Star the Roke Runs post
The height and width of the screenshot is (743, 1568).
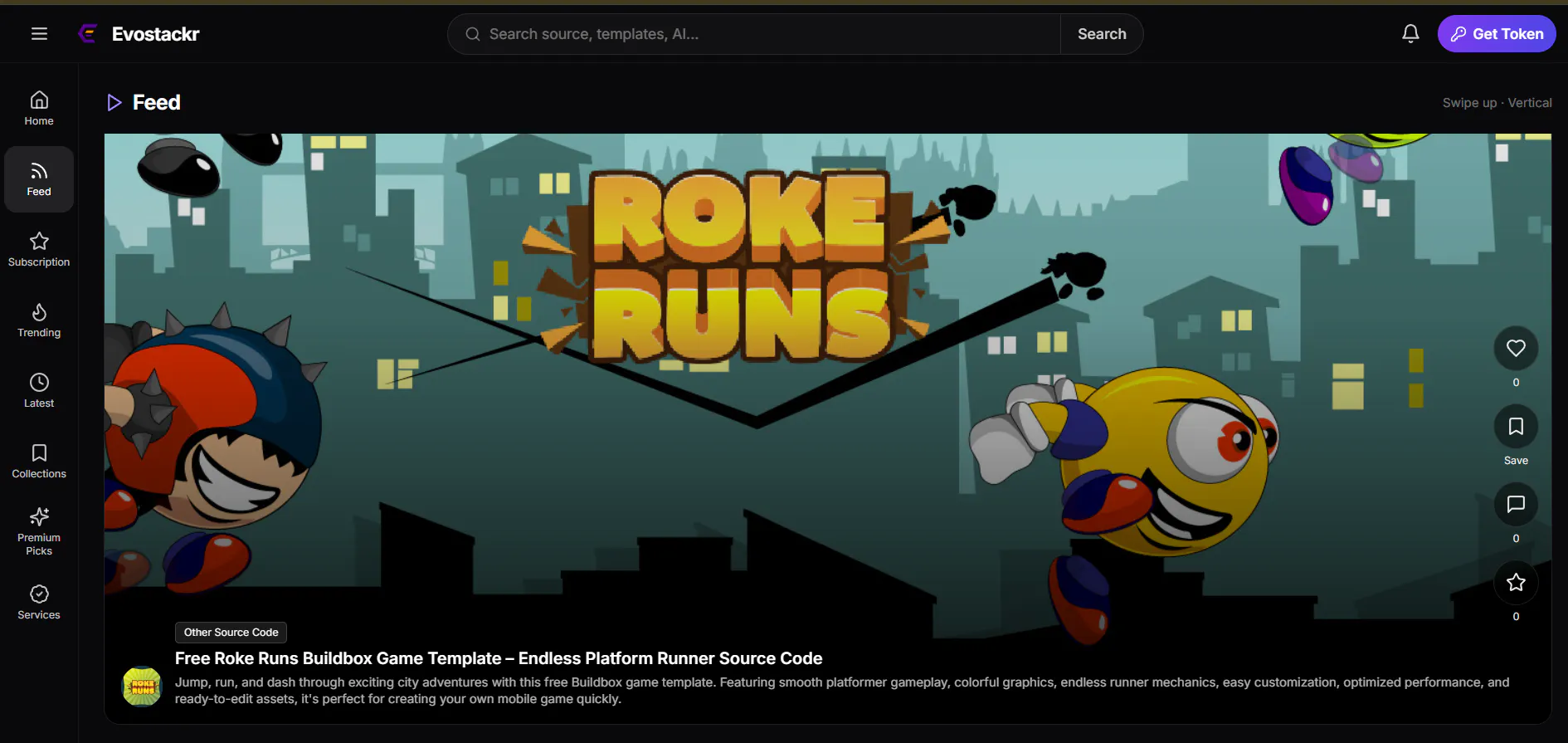[x=1516, y=583]
